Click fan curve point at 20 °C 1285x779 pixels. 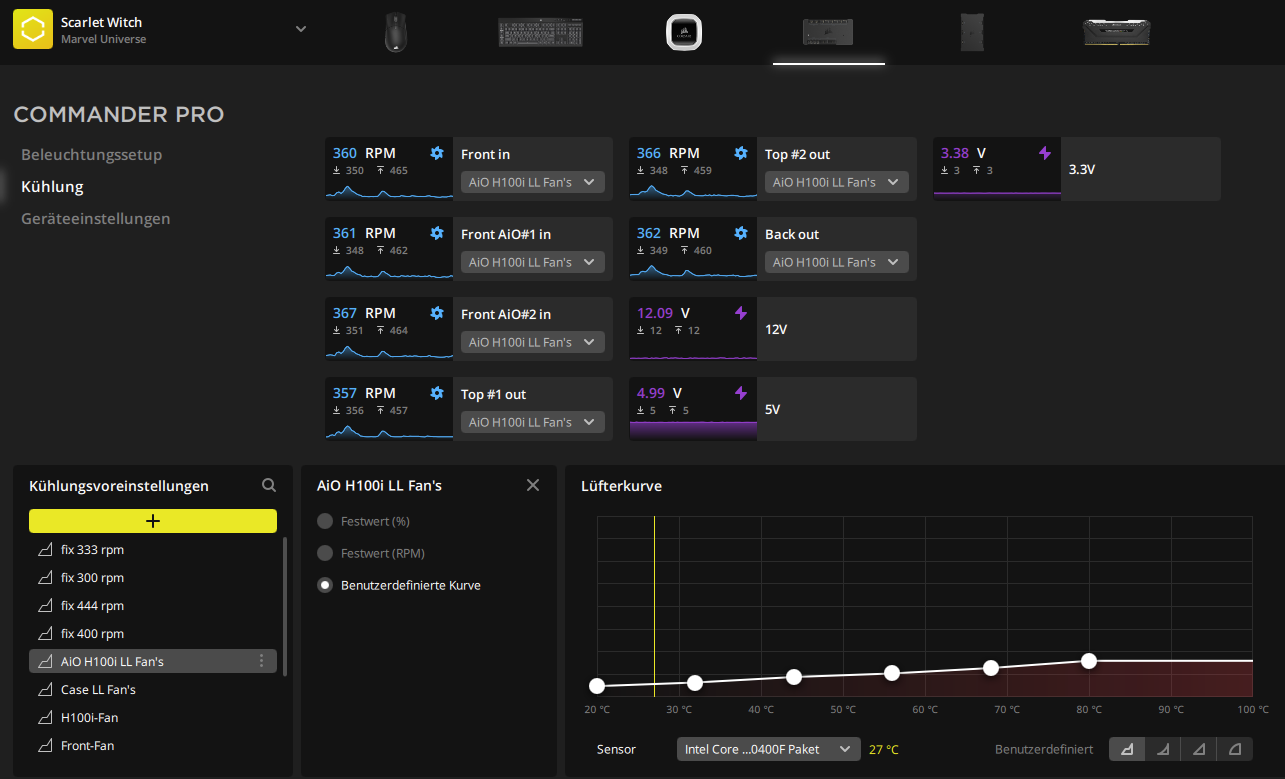click(597, 686)
